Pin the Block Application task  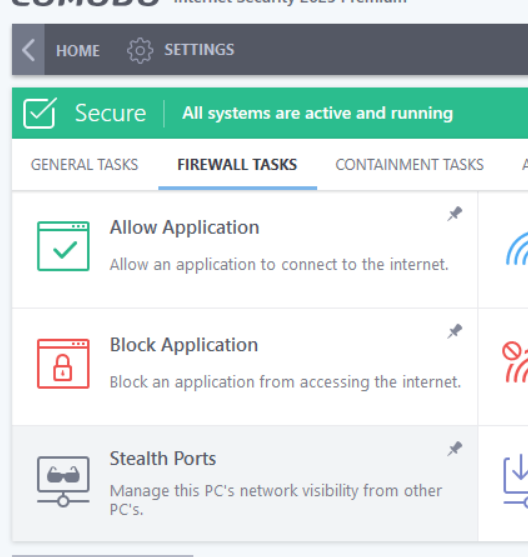pyautogui.click(x=454, y=331)
